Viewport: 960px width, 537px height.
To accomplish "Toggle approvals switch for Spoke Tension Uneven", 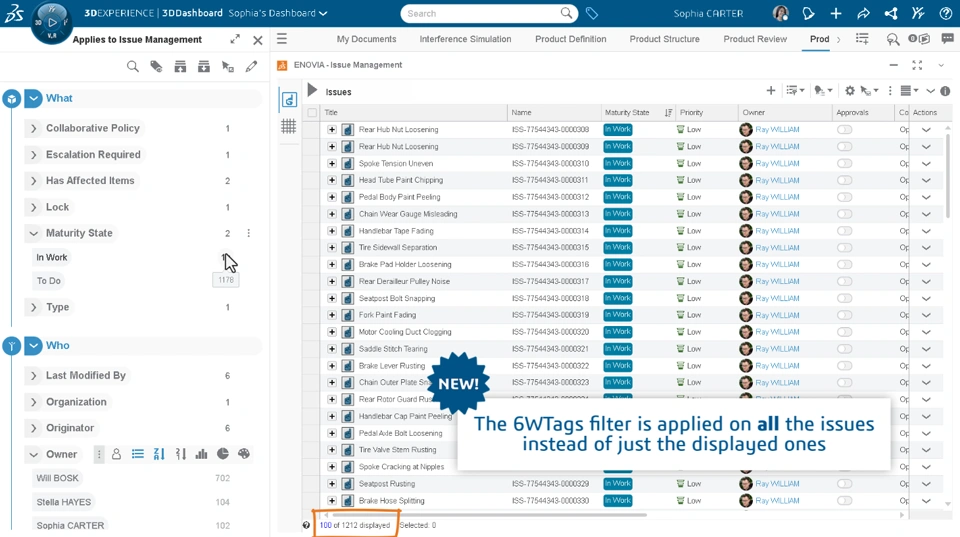I will click(845, 163).
